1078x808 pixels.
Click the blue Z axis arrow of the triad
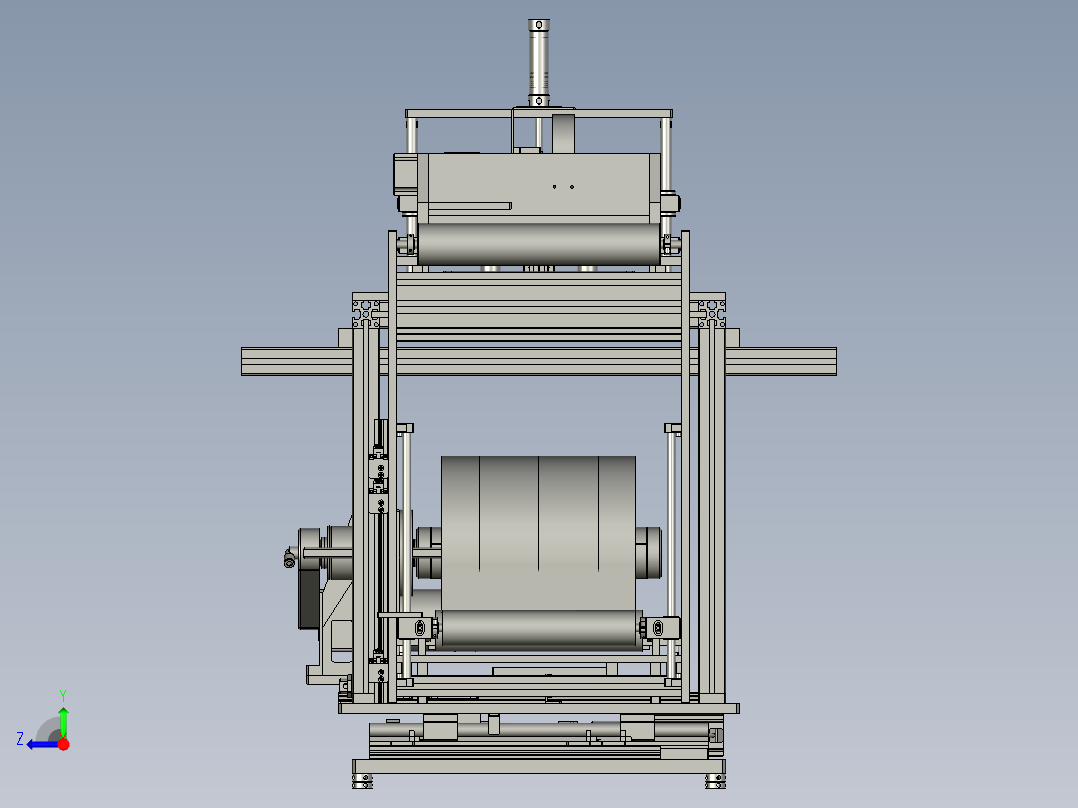[x=43, y=744]
